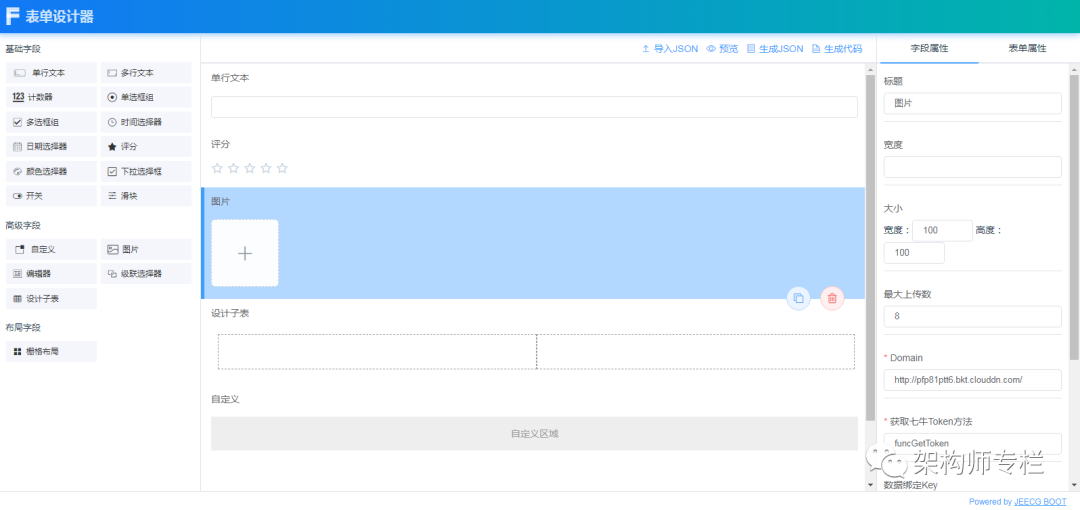This screenshot has width=1080, height=510.
Task: Click the size 宽度 input showing 100
Action: (x=942, y=231)
